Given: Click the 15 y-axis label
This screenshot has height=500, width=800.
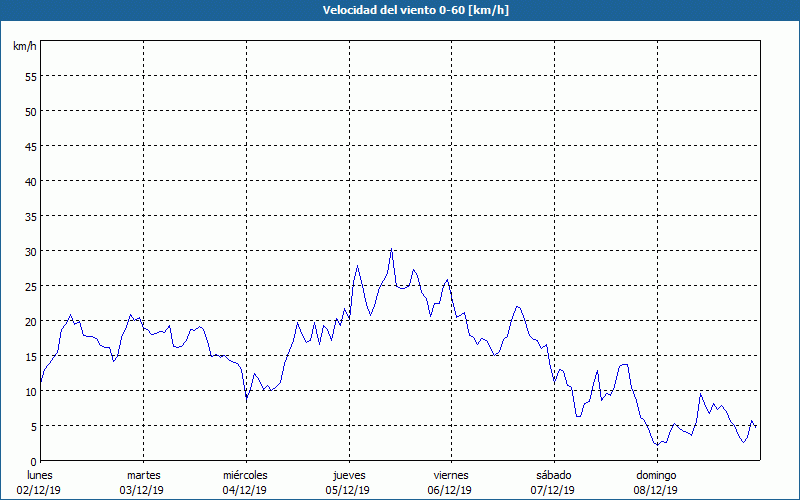Looking at the screenshot, I should tap(31, 357).
